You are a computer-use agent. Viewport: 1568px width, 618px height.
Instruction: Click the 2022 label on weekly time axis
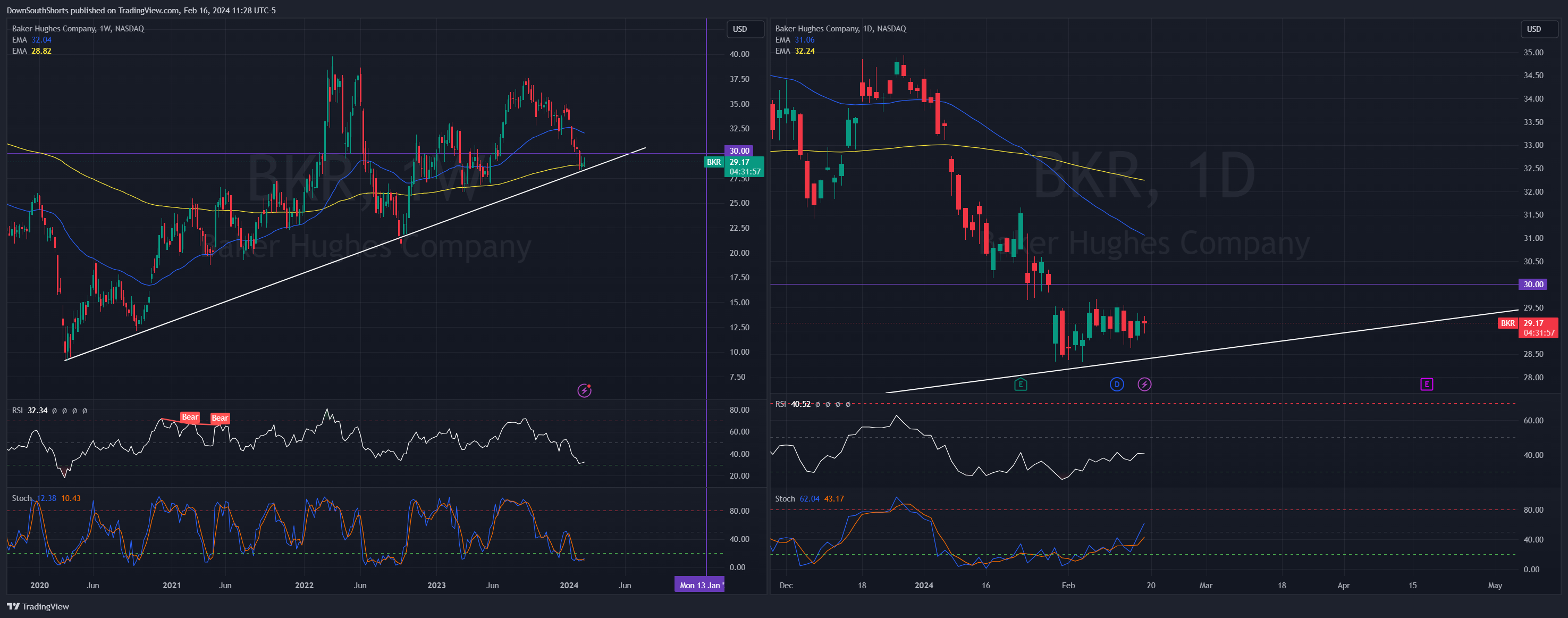(x=304, y=585)
